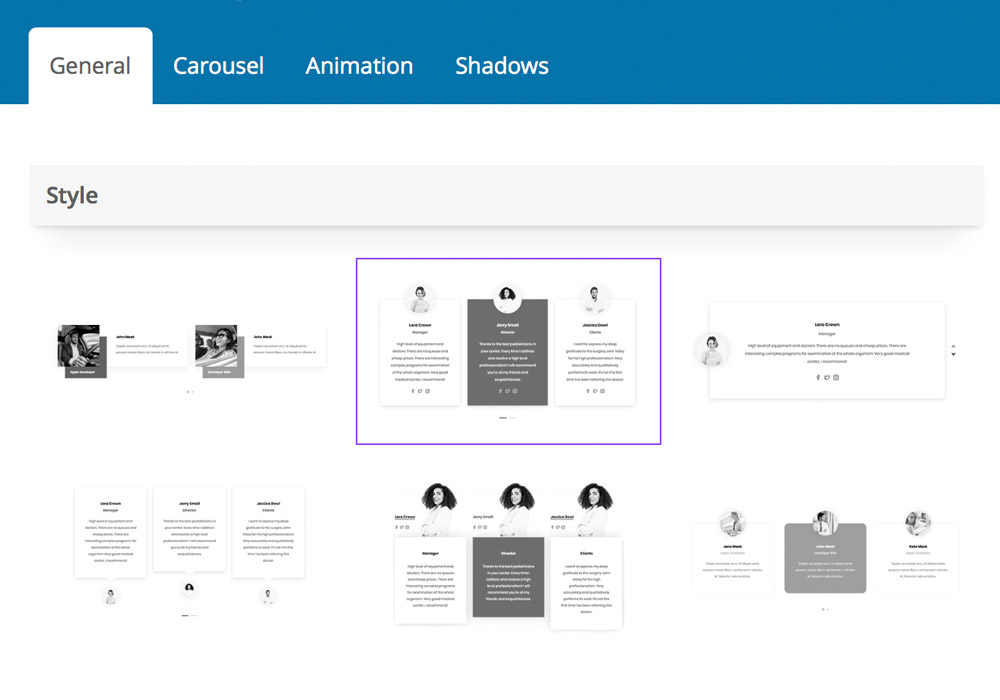1000x700 pixels.
Task: Click the carousel dots under the selected style
Action: (507, 417)
